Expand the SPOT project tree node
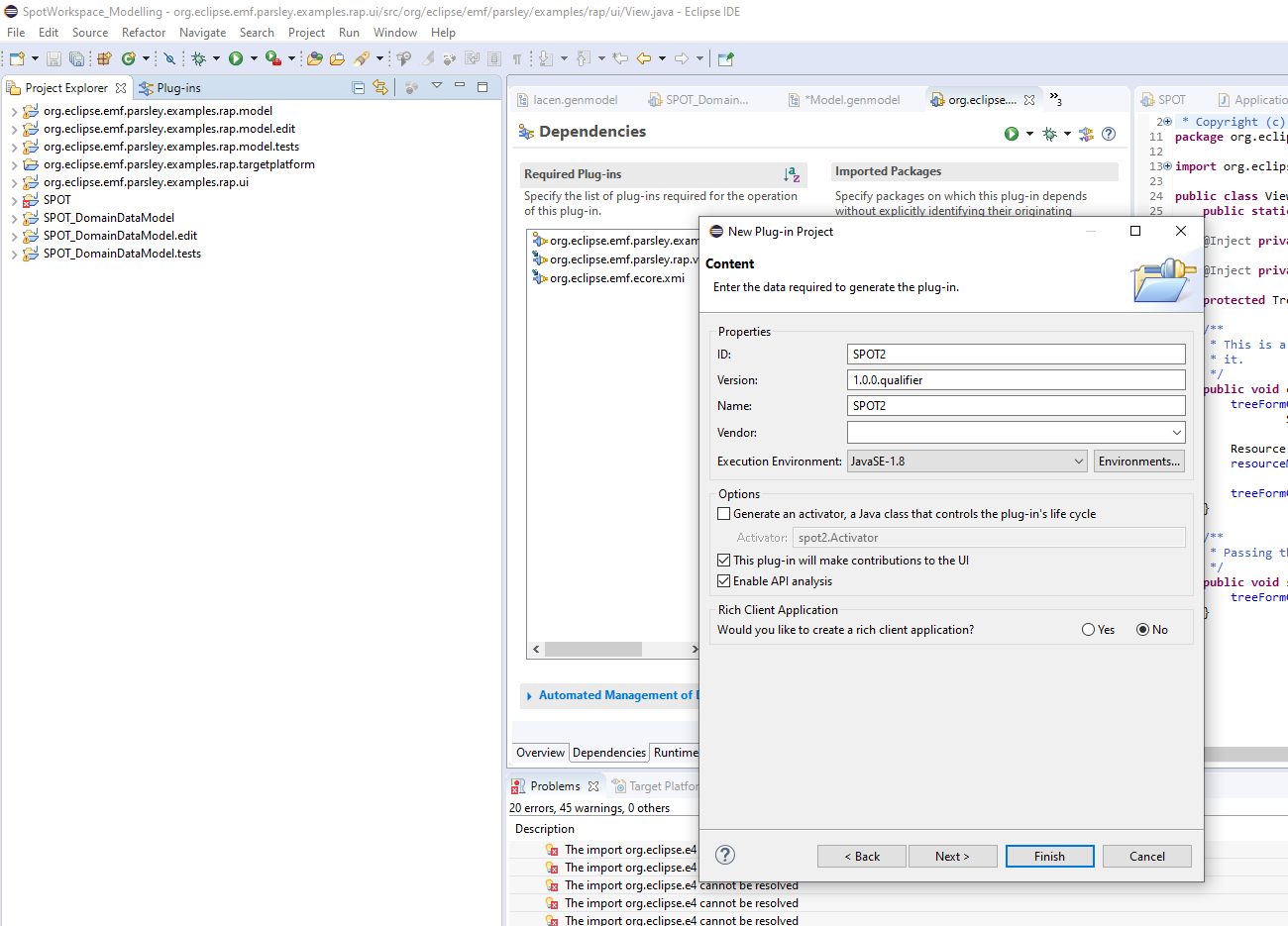 click(14, 200)
